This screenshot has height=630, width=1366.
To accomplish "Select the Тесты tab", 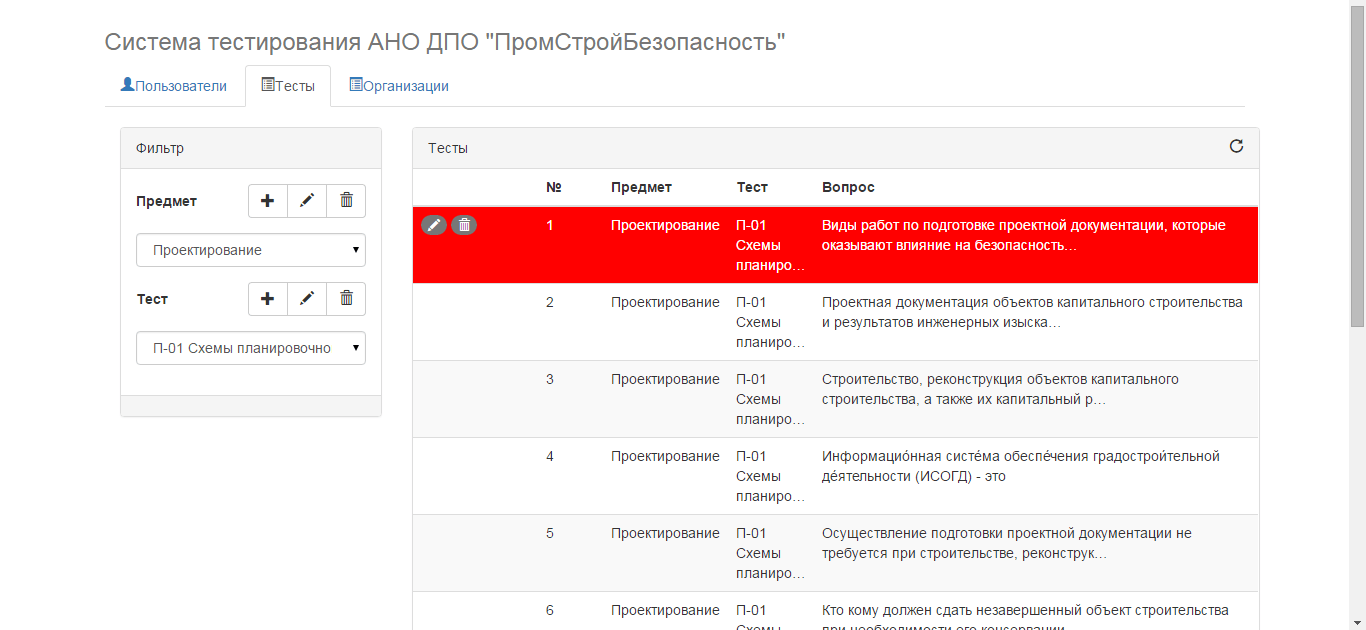I will coord(288,86).
